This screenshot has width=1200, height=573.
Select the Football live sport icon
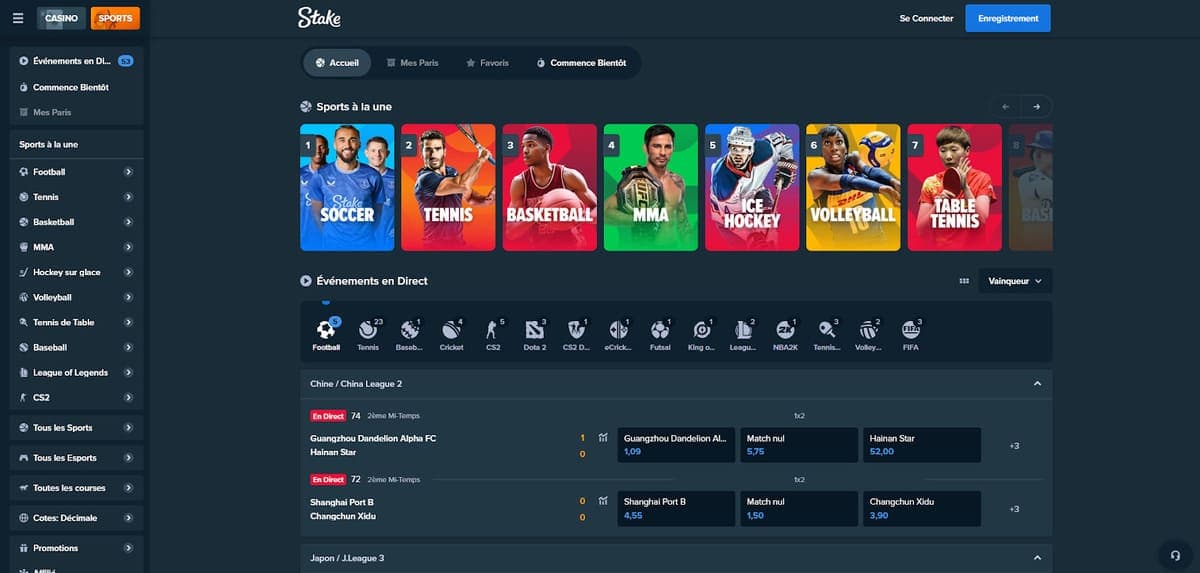coord(326,334)
